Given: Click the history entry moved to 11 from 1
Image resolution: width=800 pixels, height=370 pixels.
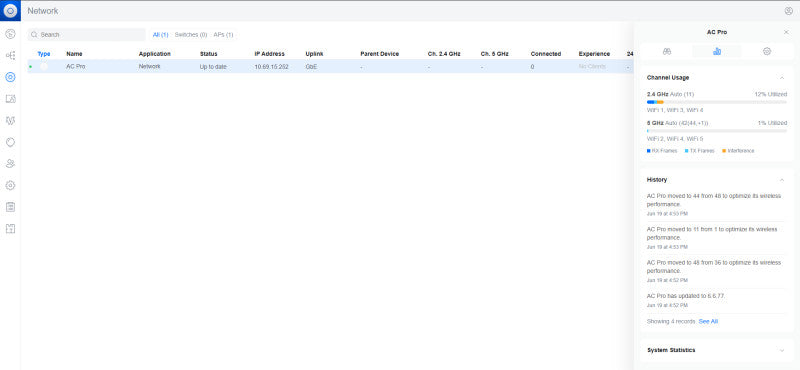Looking at the screenshot, I should point(716,237).
